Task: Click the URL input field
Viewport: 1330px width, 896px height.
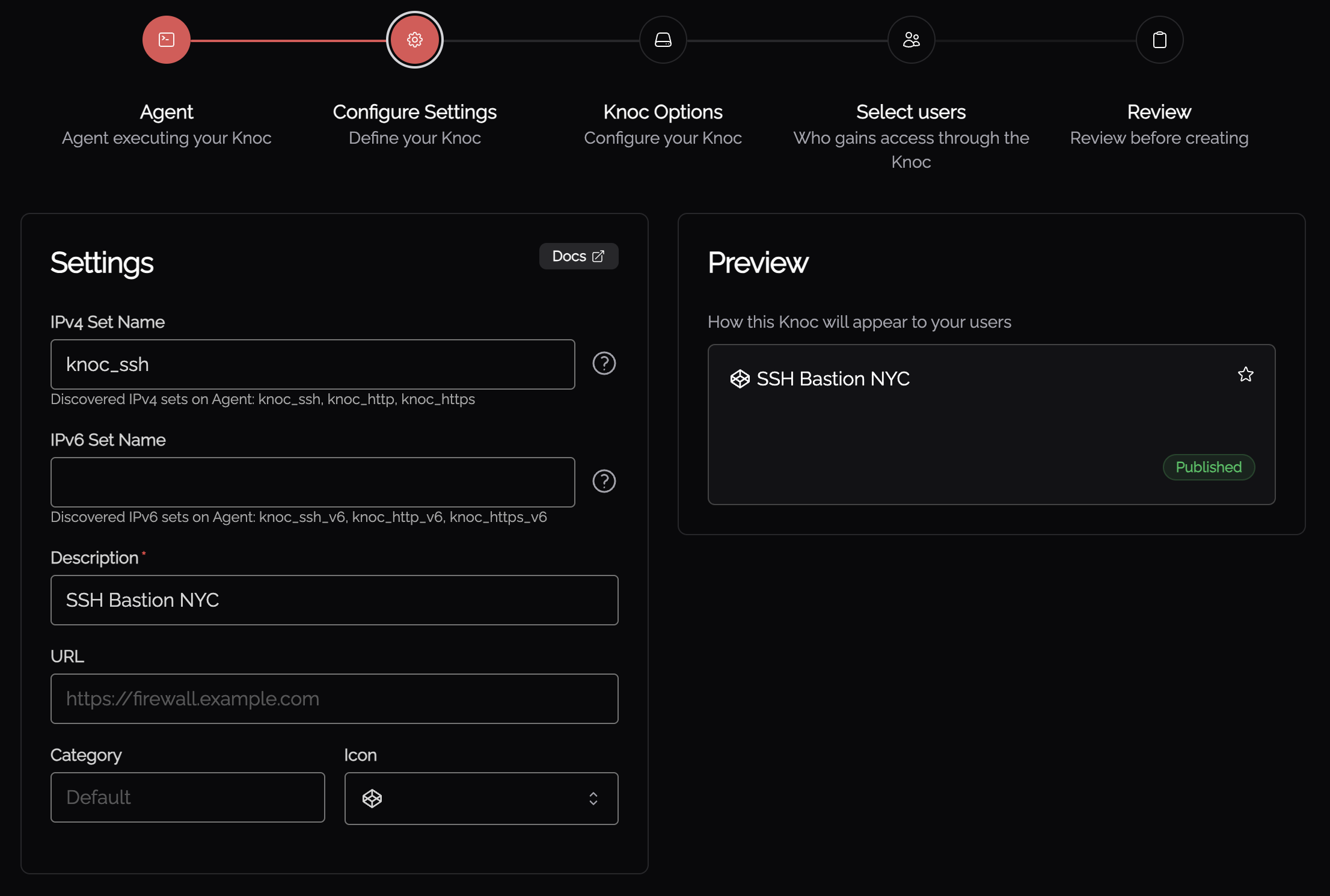Action: point(334,699)
